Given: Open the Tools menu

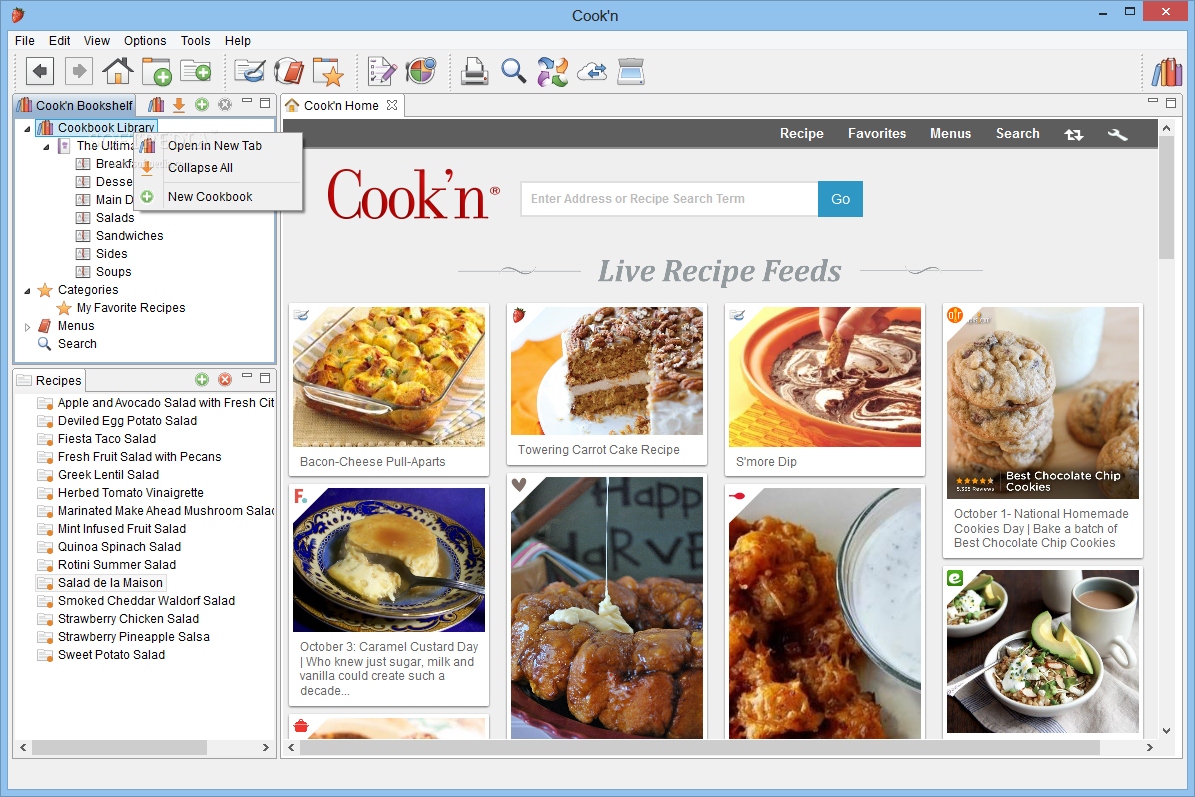Looking at the screenshot, I should coord(195,40).
